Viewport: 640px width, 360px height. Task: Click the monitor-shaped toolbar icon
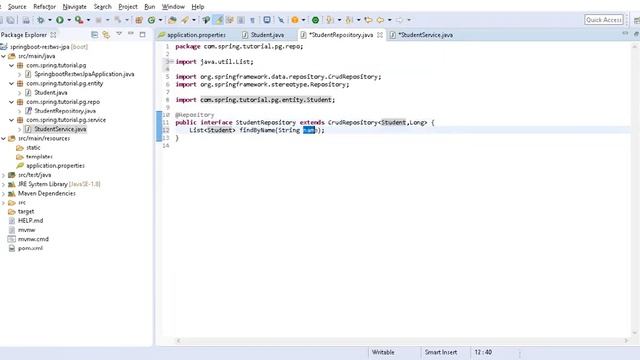click(267, 20)
